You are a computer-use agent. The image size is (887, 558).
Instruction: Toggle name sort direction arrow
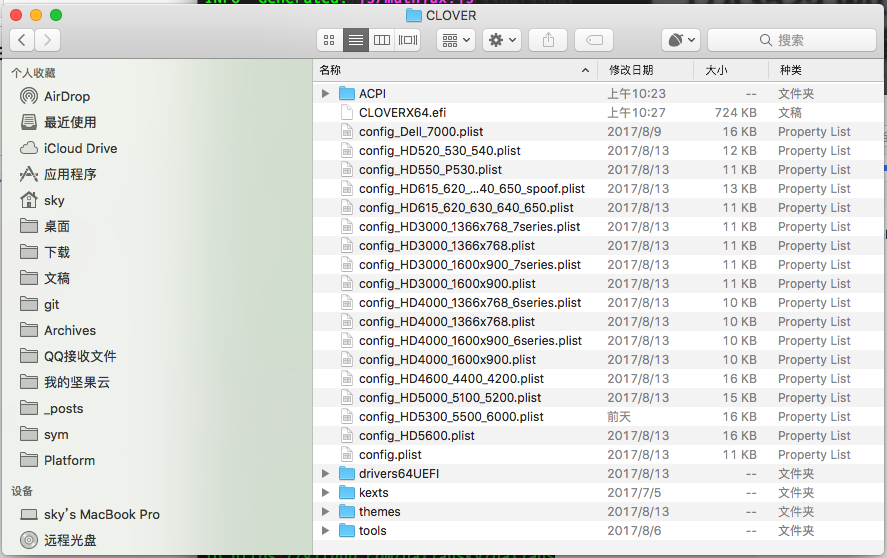click(x=585, y=70)
